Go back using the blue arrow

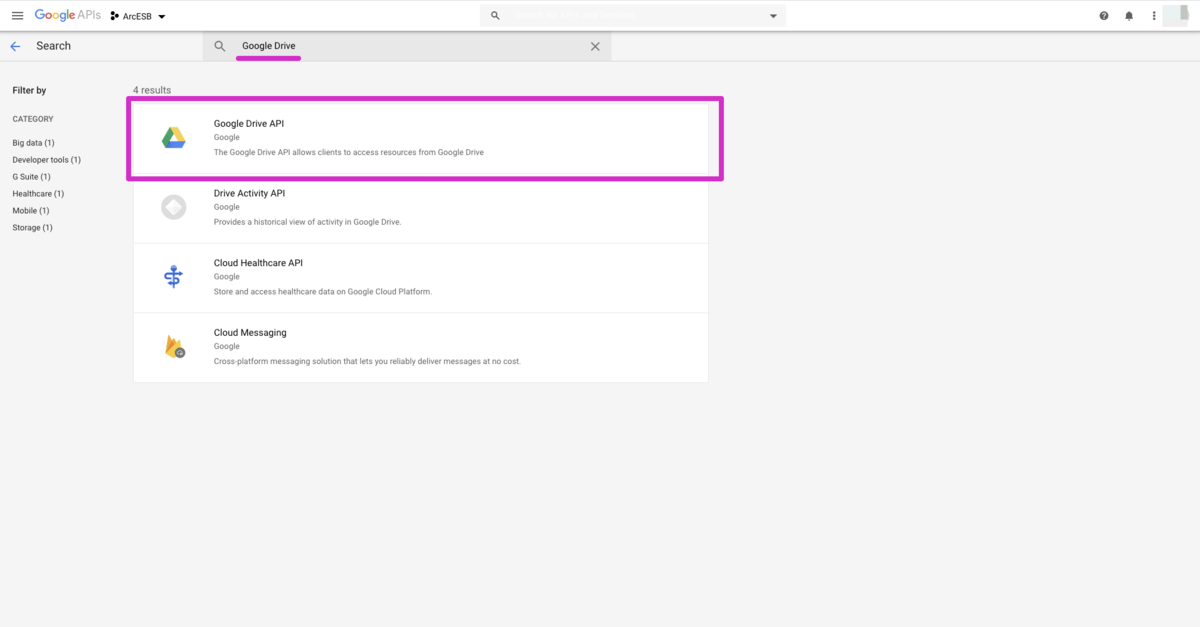pyautogui.click(x=15, y=46)
